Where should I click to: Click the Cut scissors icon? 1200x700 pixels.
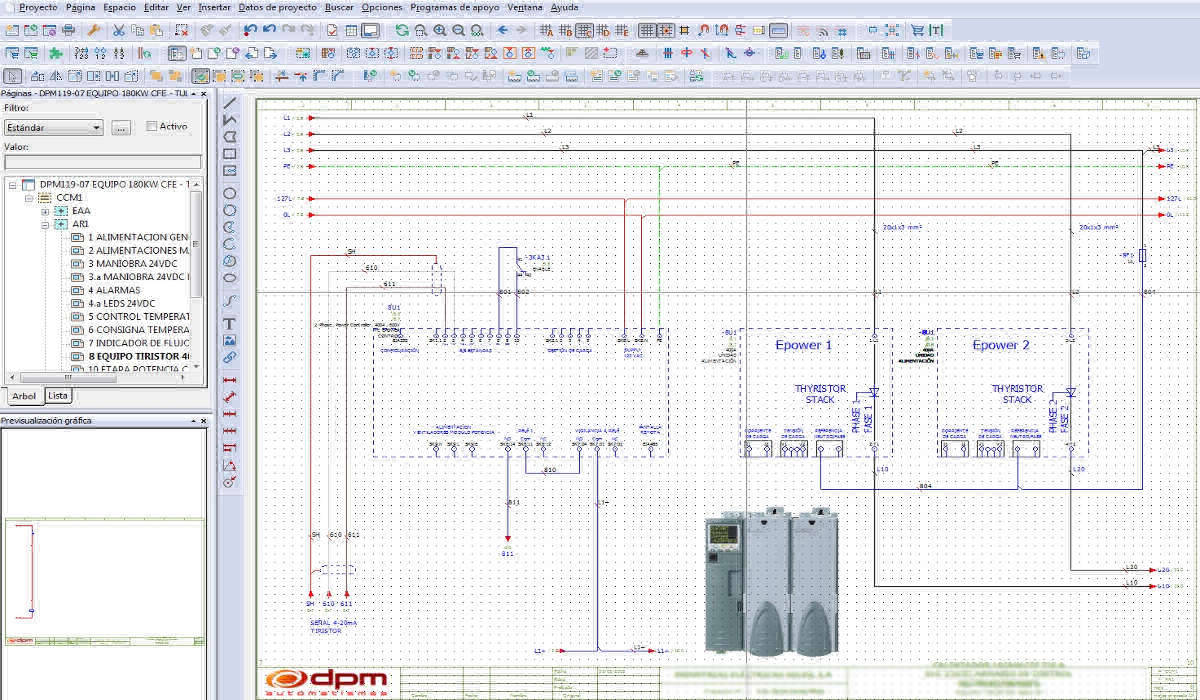click(x=118, y=30)
